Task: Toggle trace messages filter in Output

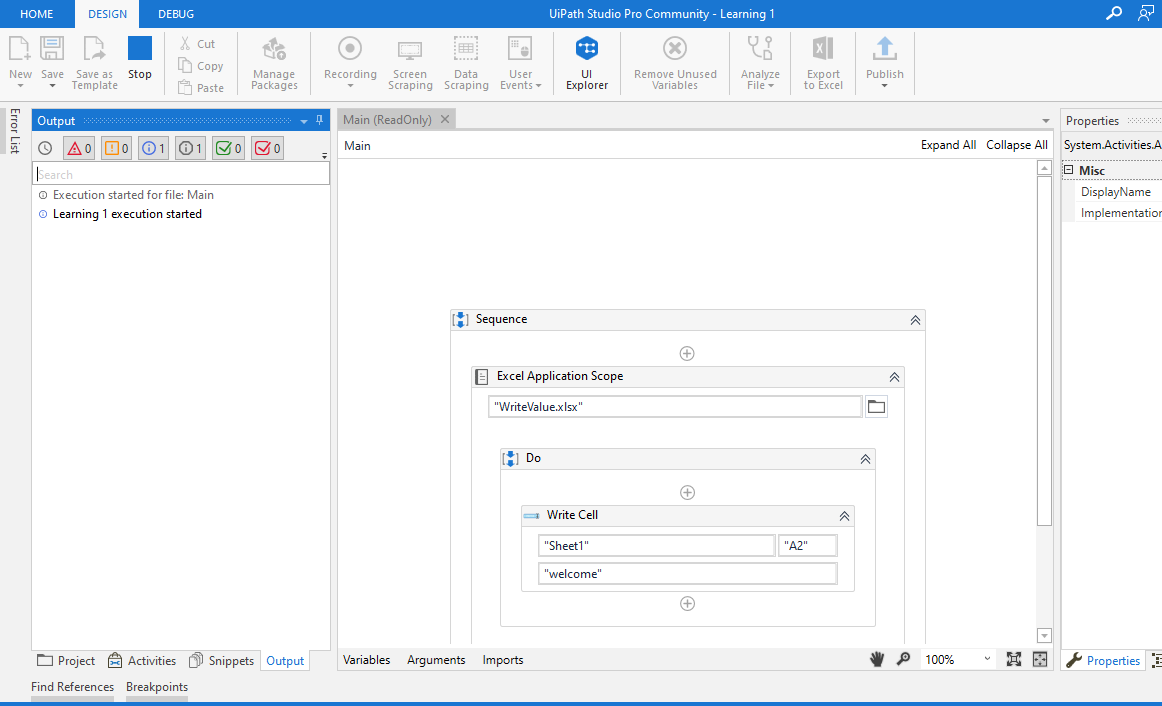Action: (x=190, y=148)
